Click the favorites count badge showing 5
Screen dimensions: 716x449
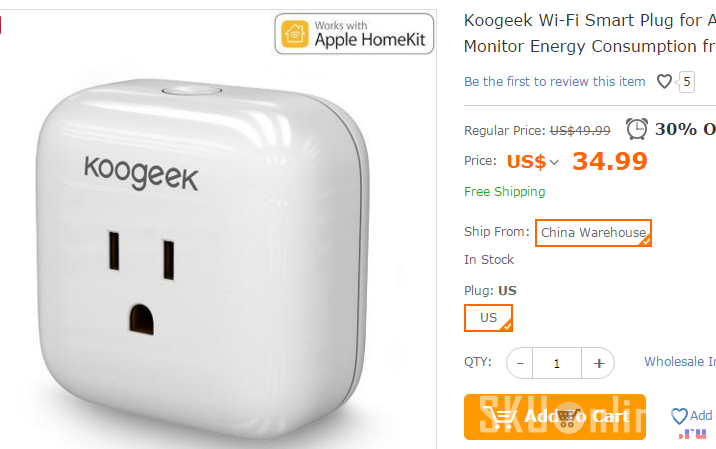[x=686, y=82]
